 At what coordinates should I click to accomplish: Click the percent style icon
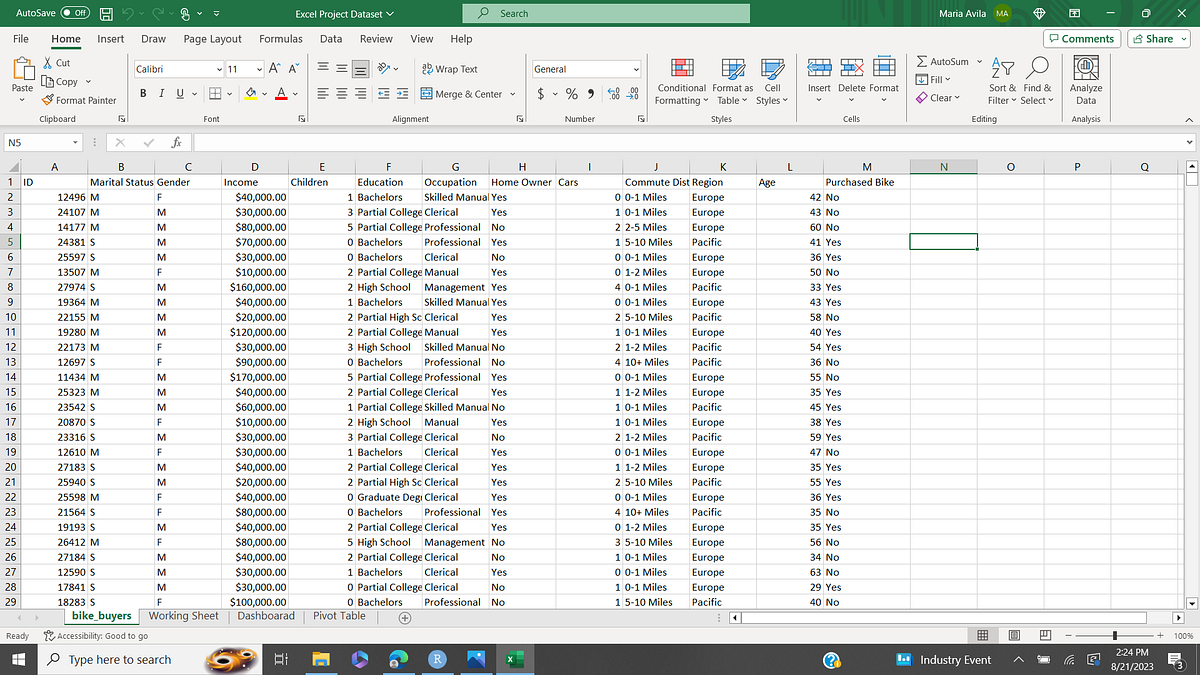click(572, 94)
